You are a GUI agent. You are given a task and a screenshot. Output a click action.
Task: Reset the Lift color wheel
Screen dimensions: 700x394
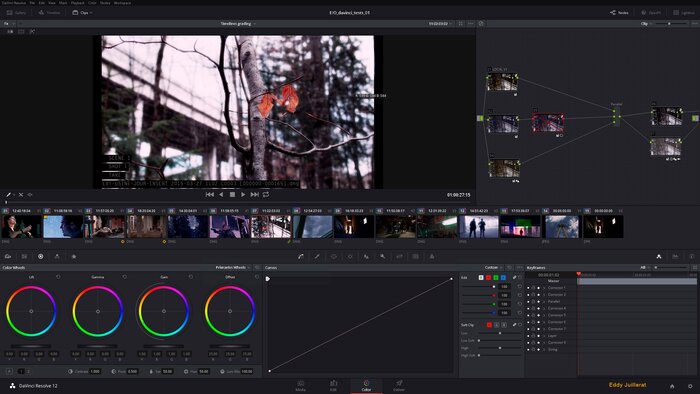58,277
